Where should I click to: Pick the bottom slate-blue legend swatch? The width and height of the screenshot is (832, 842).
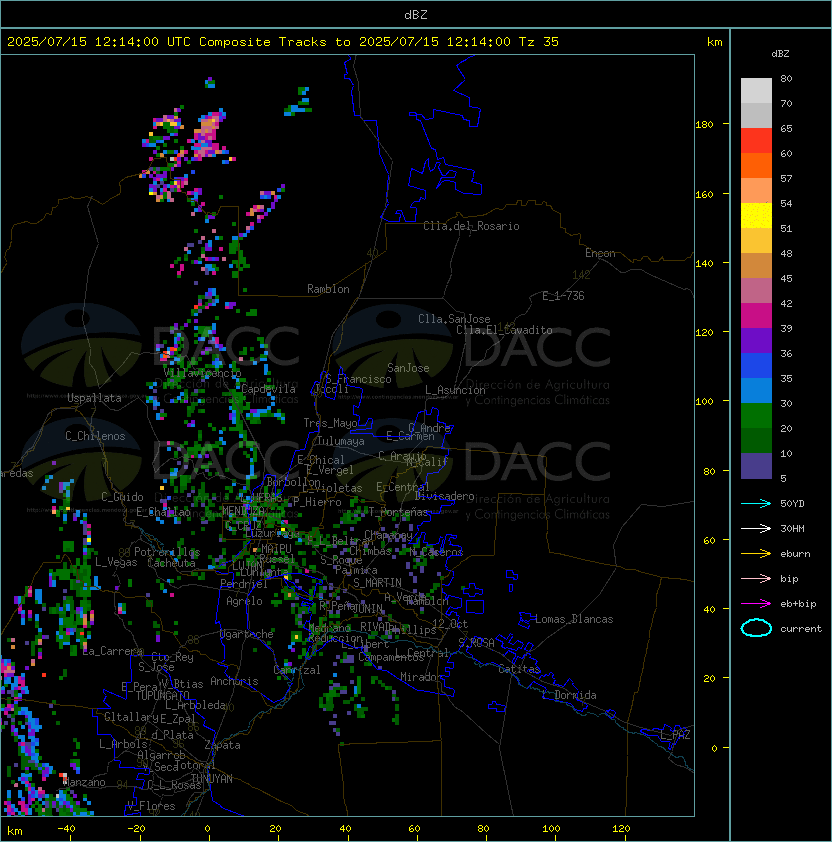coord(756,466)
